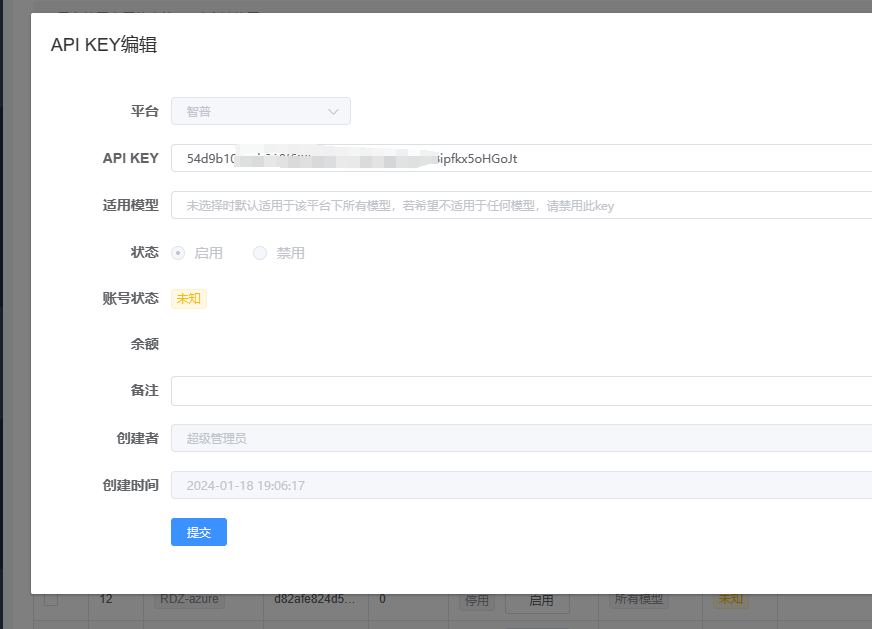Image resolution: width=872 pixels, height=629 pixels.
Task: Click the 未知 tag in table row 12
Action: pos(731,600)
